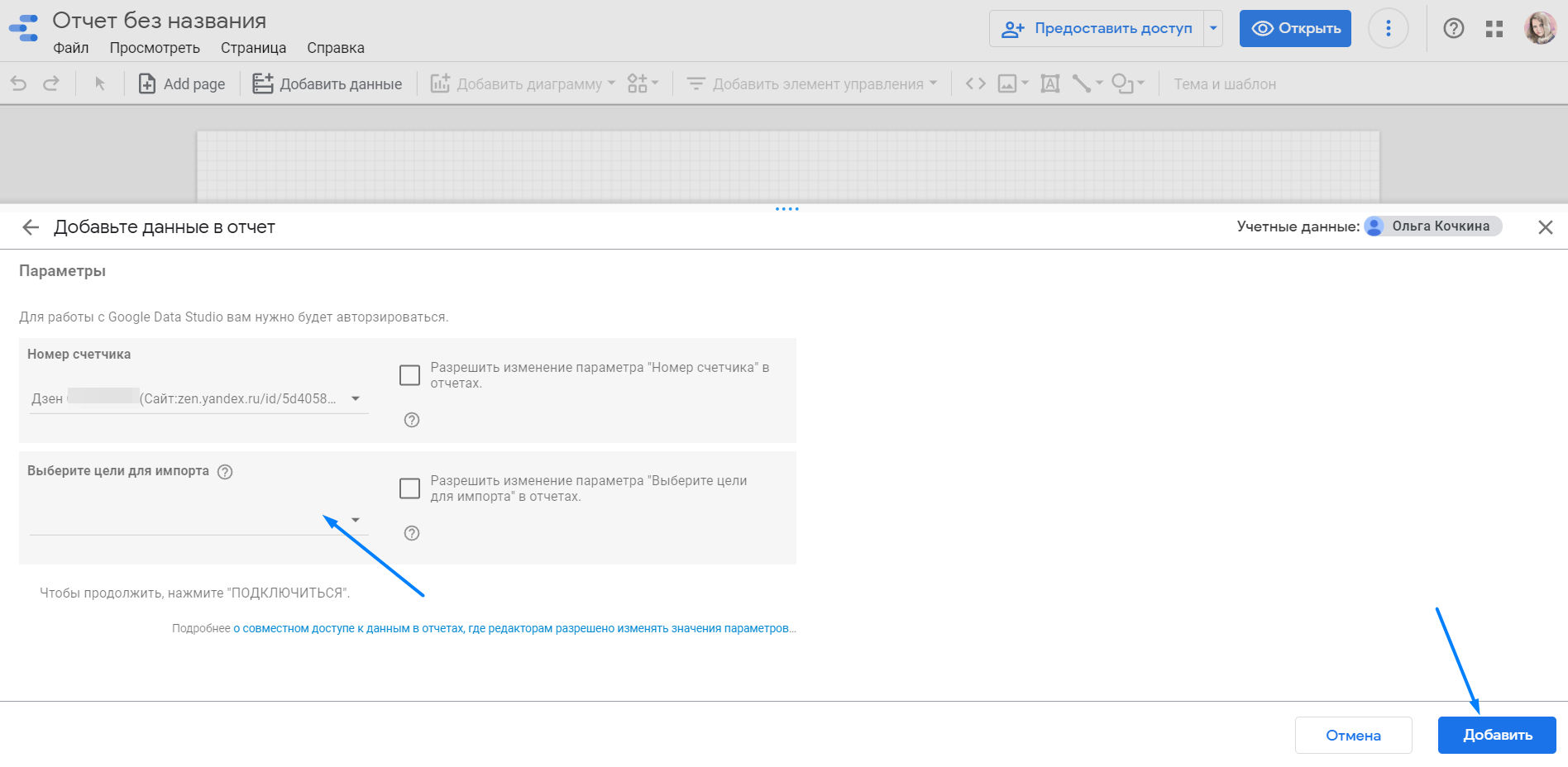
Task: Click the undo arrow icon
Action: click(x=19, y=83)
